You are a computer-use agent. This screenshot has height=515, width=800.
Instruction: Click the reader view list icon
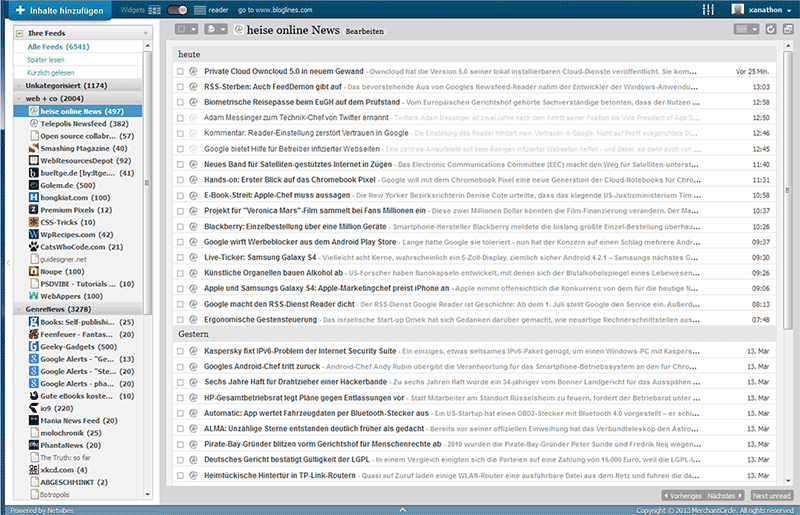pos(200,10)
